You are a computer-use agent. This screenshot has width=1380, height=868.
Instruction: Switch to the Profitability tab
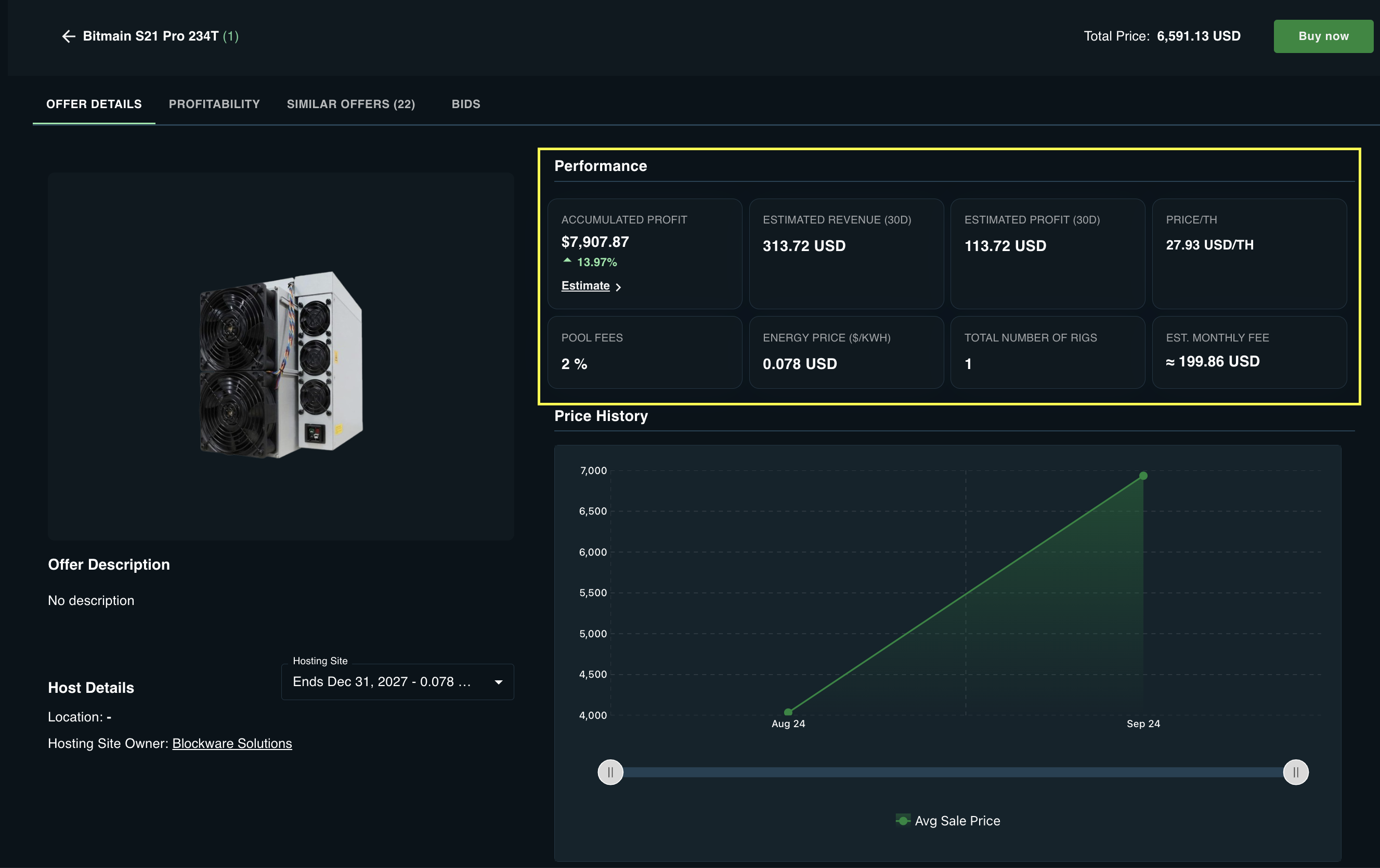[x=214, y=104]
